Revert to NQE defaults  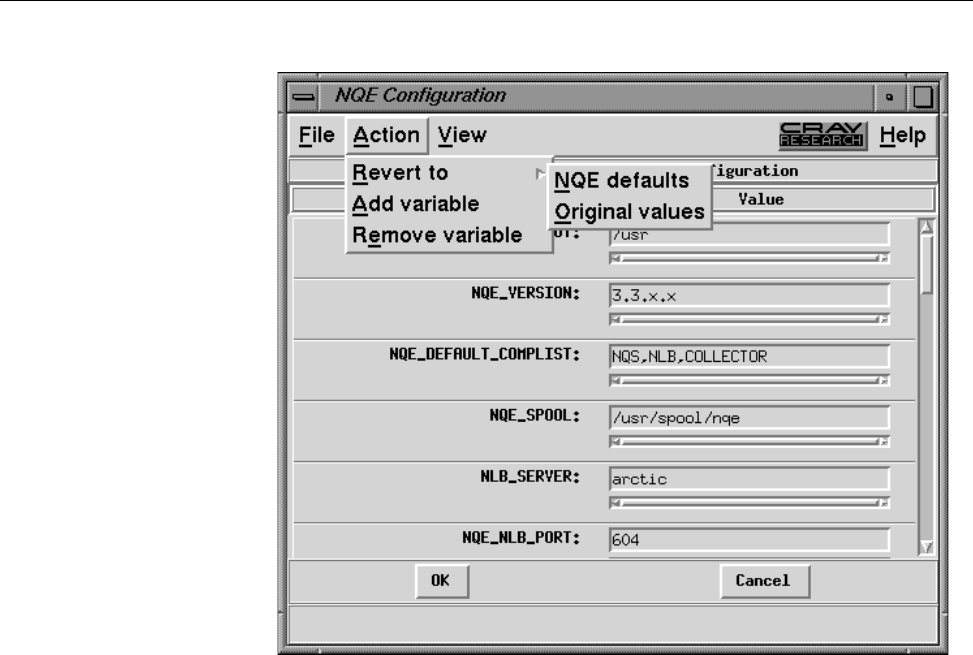(x=629, y=180)
